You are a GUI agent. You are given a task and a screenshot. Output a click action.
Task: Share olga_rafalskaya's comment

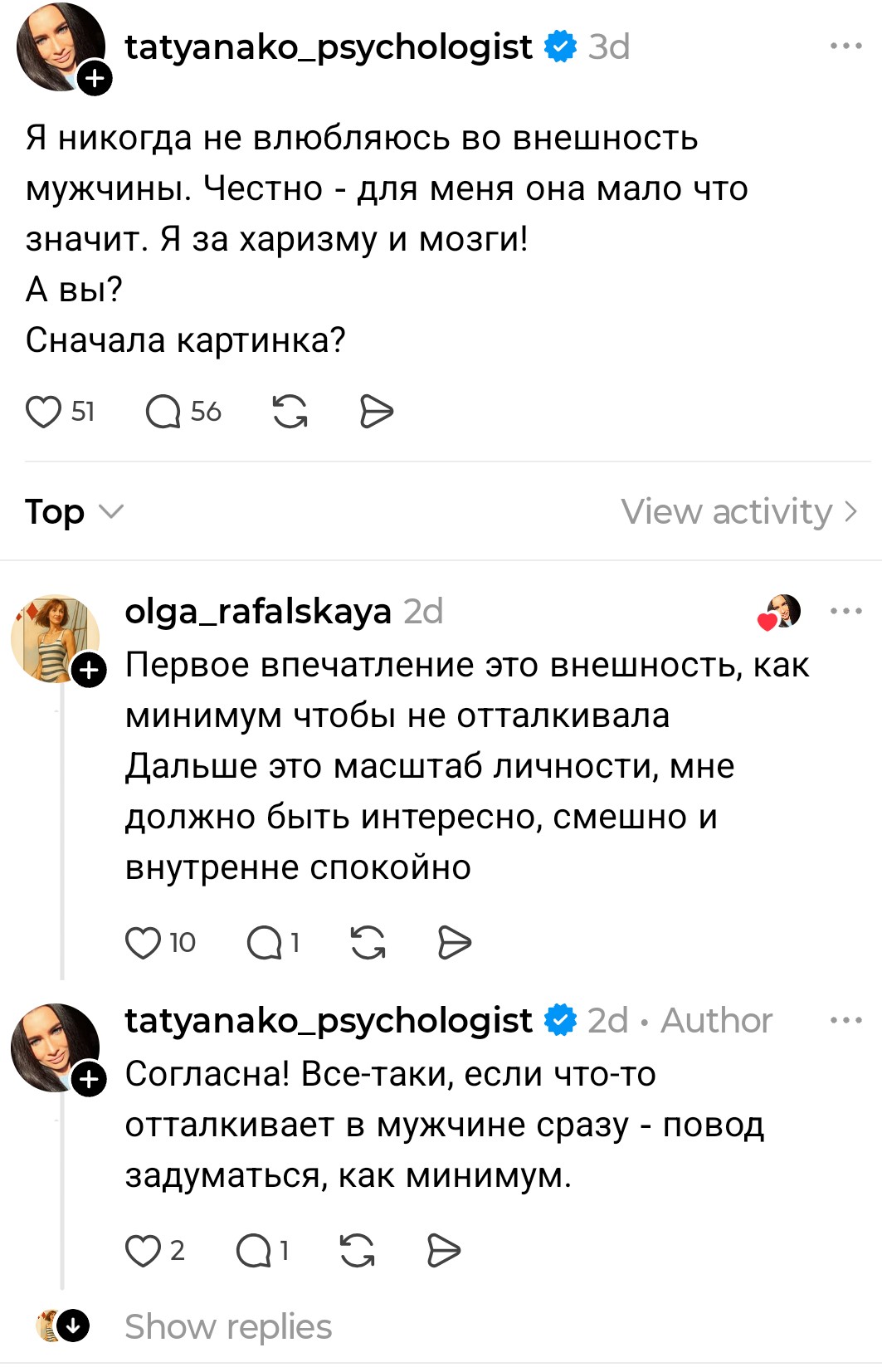click(x=454, y=943)
